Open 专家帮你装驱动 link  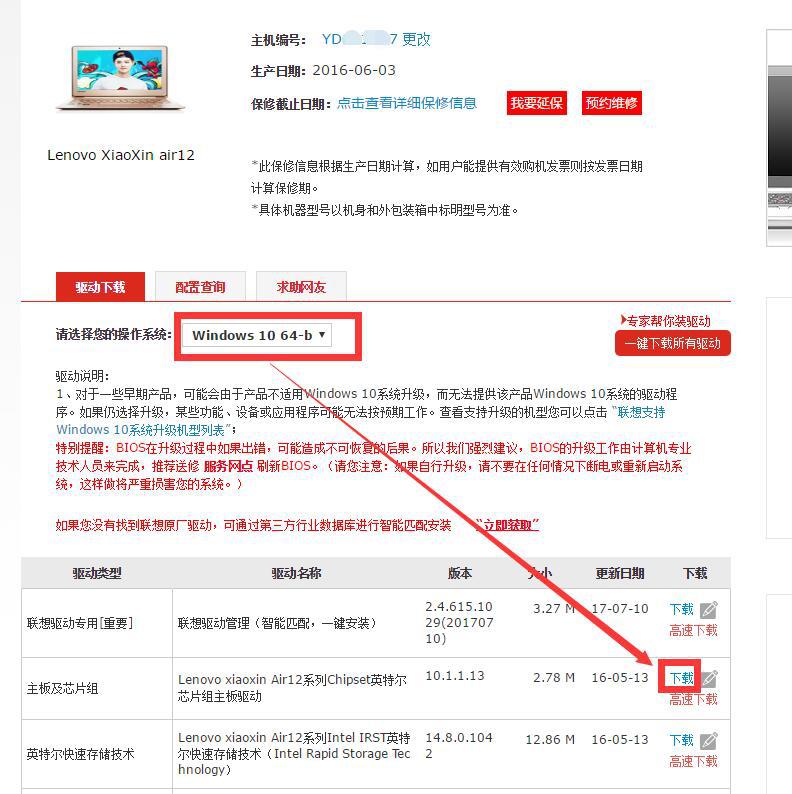pos(665,321)
